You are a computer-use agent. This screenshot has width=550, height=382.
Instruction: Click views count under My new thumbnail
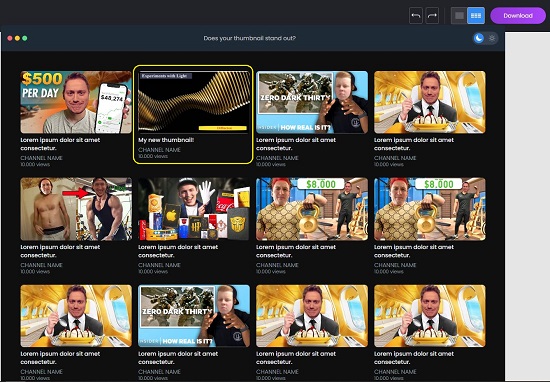tap(153, 156)
